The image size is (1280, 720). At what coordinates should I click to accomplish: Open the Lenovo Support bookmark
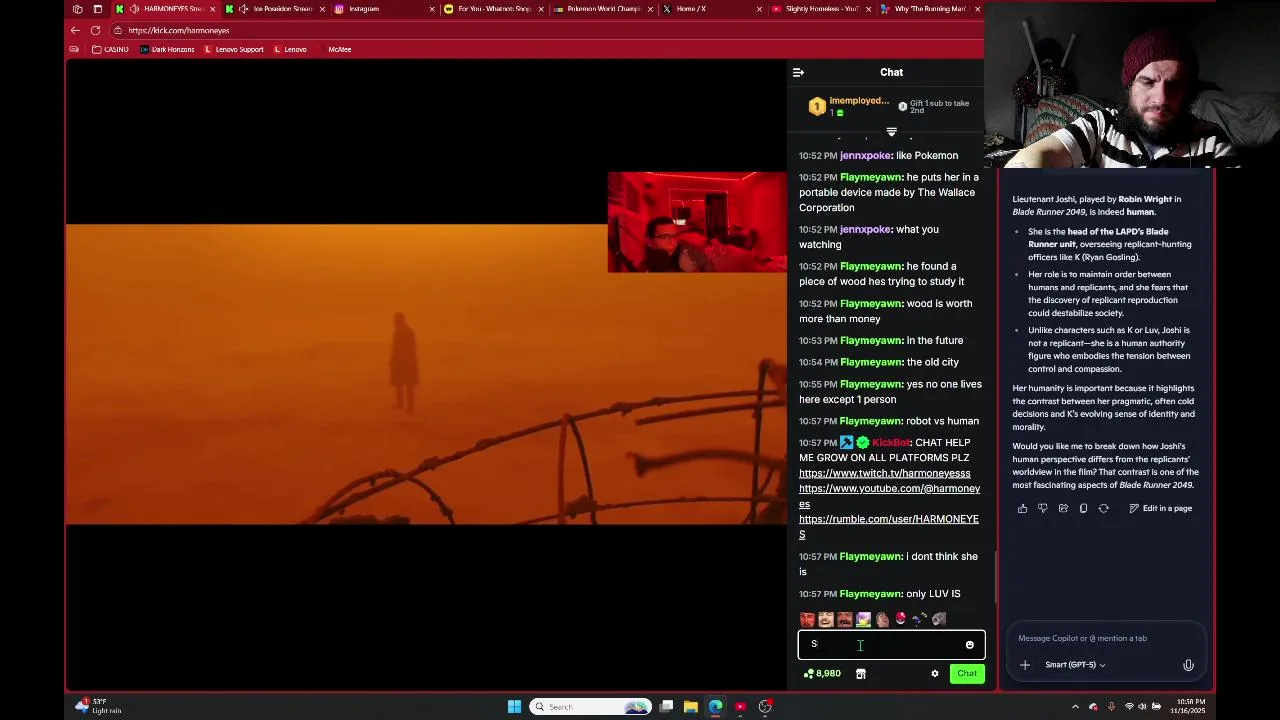234,49
